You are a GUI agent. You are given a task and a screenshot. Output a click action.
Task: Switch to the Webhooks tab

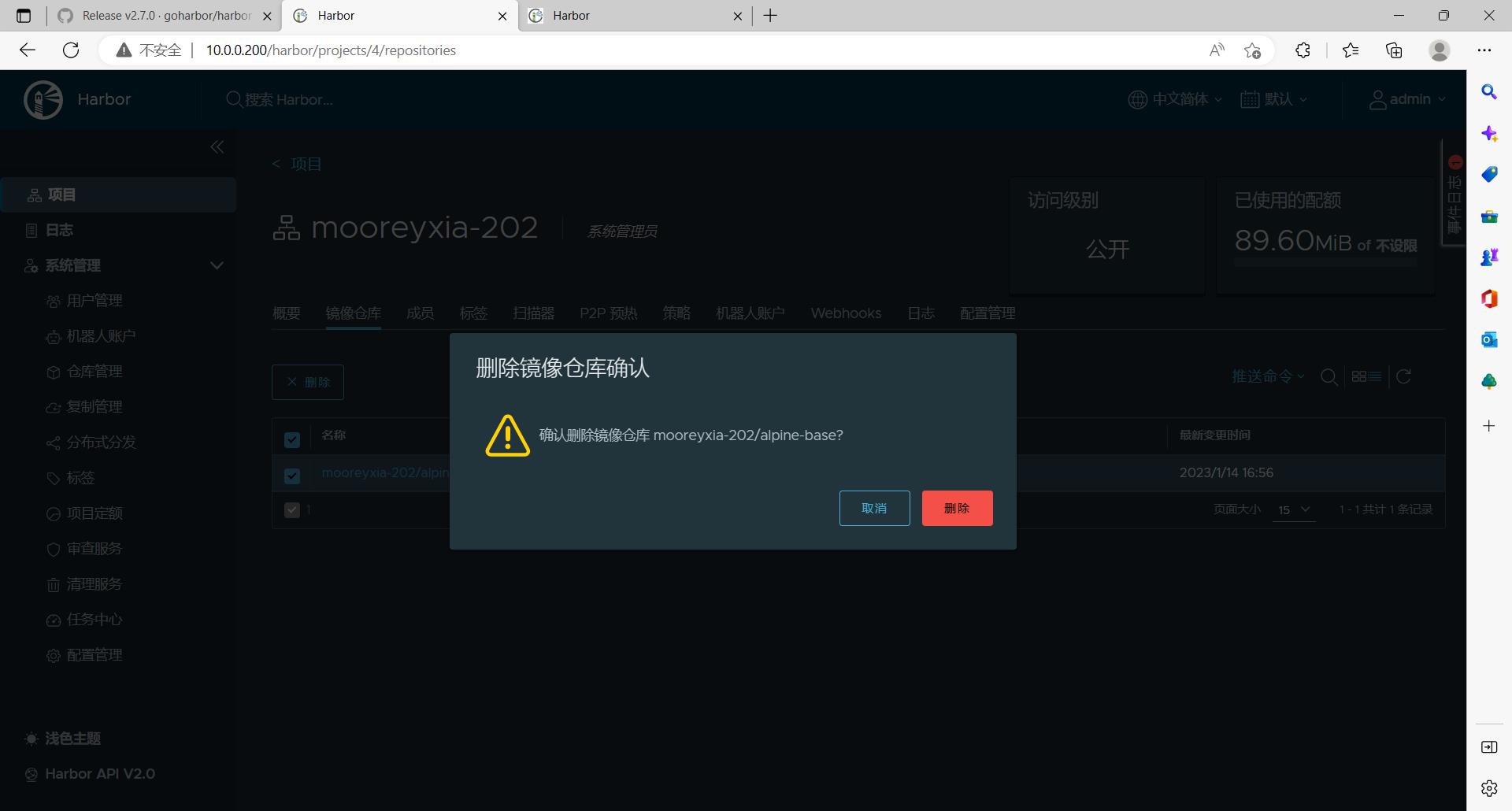pos(847,313)
